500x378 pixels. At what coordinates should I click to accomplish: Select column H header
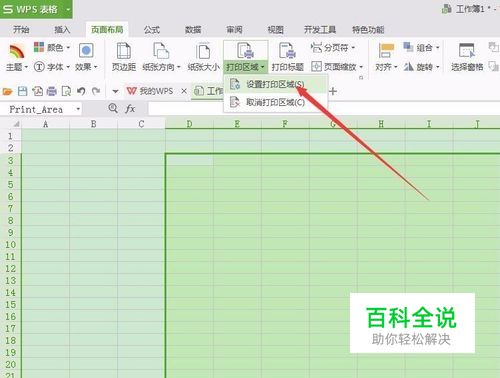[x=381, y=124]
